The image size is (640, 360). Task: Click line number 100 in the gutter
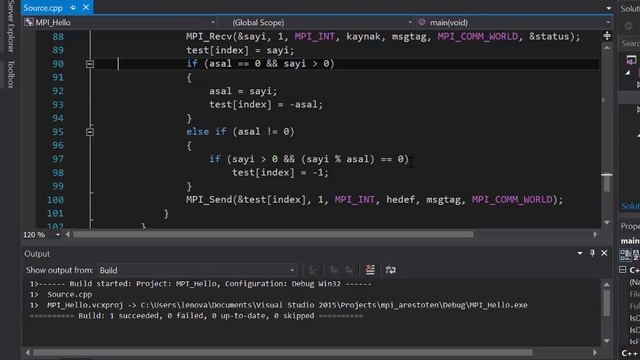pyautogui.click(x=55, y=200)
